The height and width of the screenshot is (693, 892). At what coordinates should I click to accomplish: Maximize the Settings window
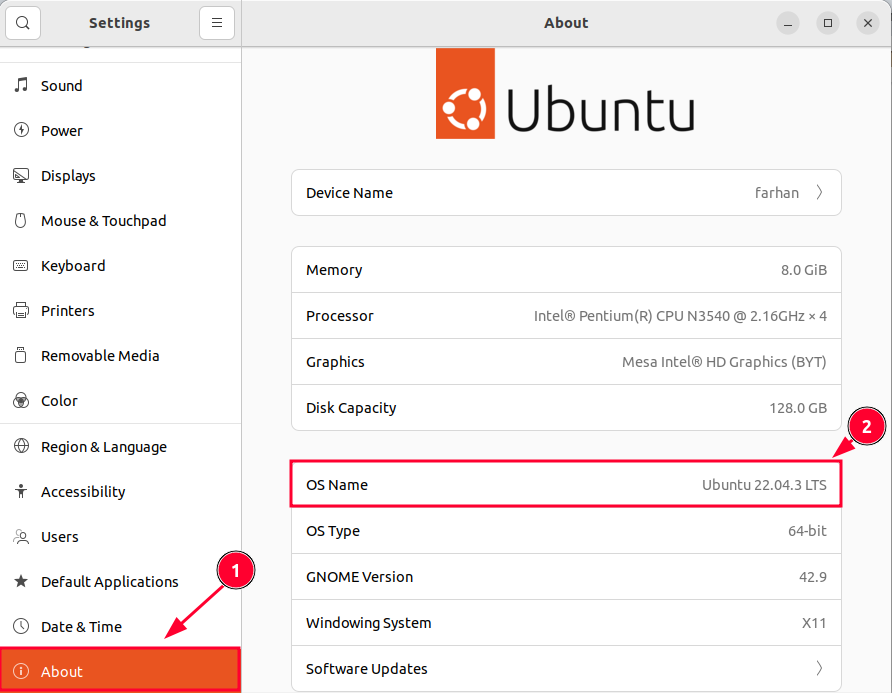pos(828,23)
